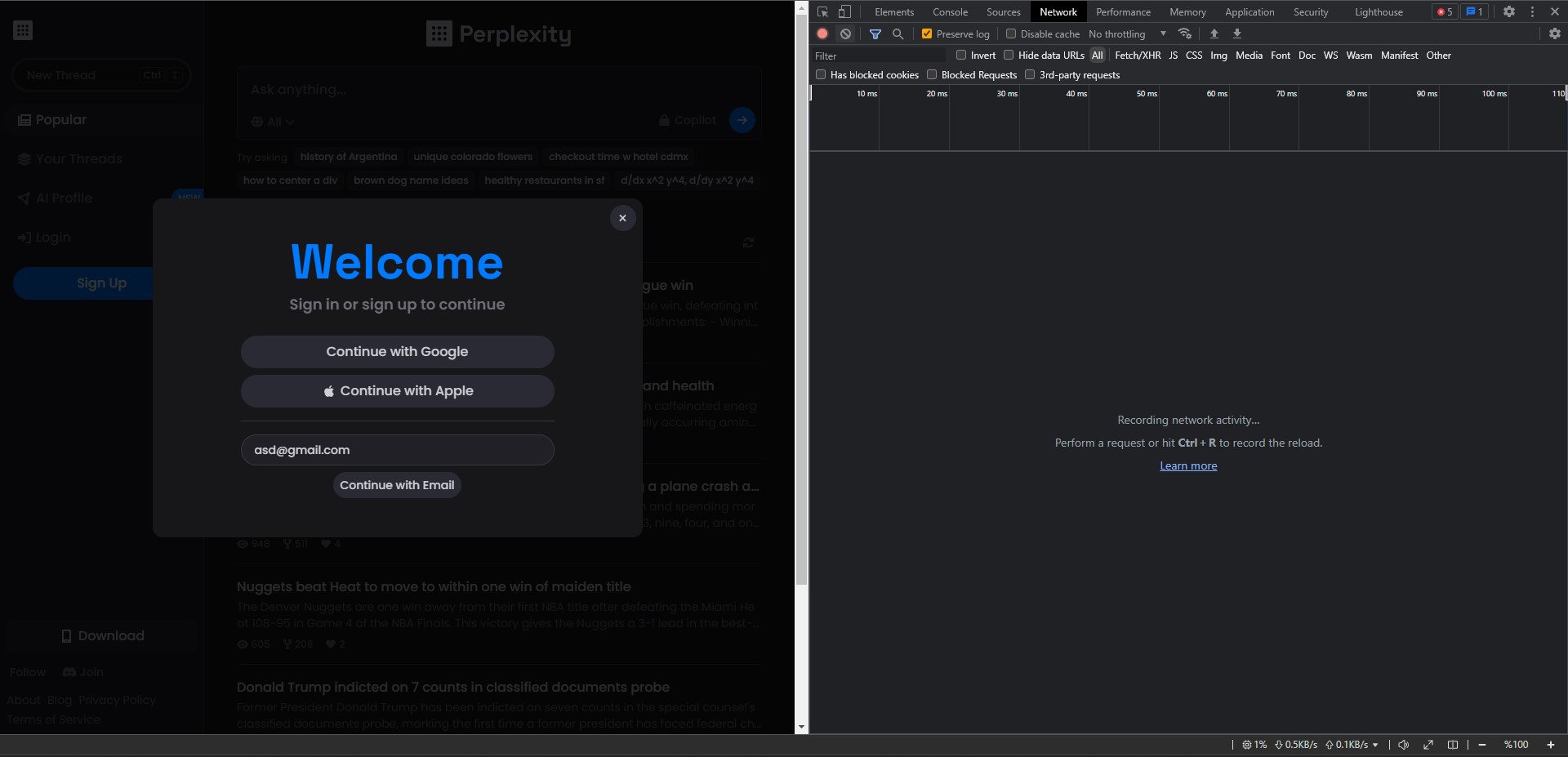Toggle the browser sound speaker icon
Screen dimensions: 1568x757
point(1403,745)
